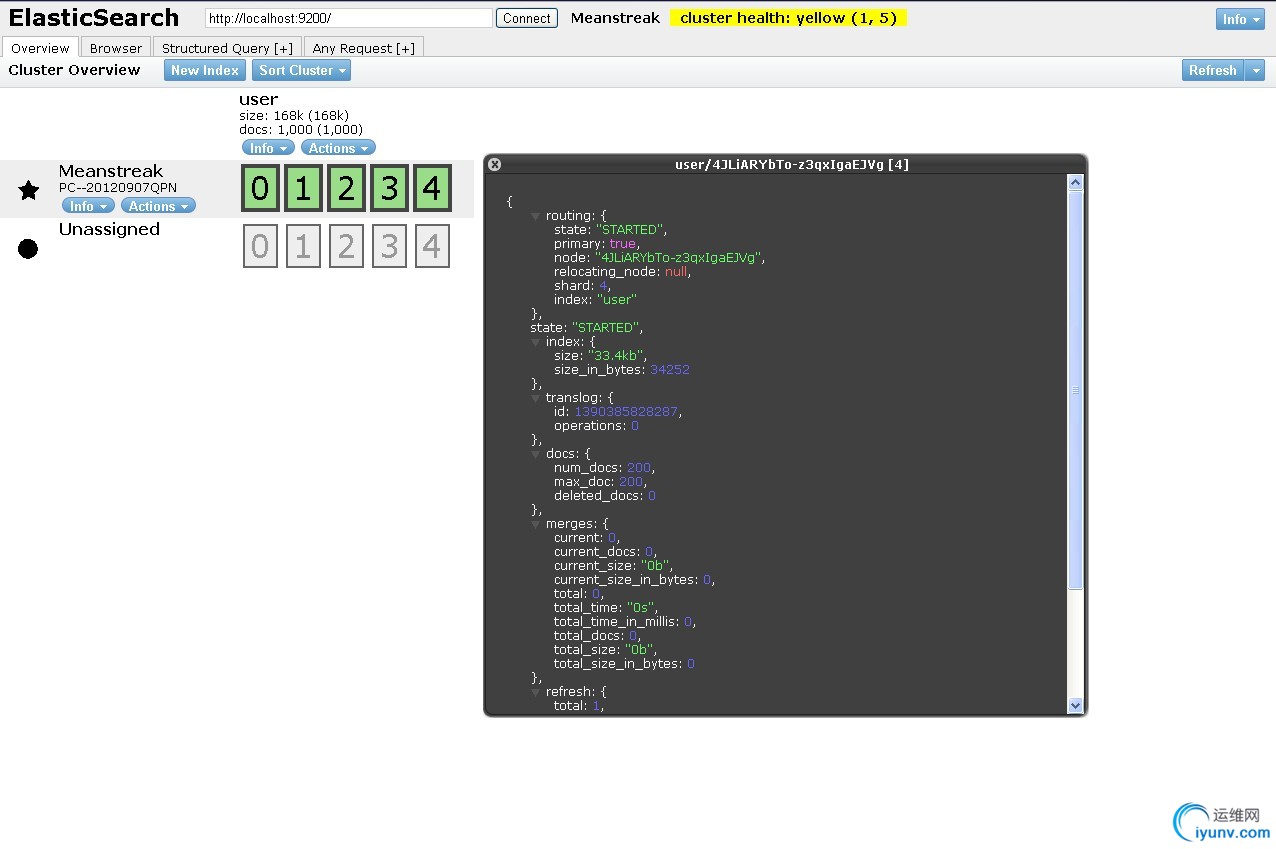This screenshot has width=1276, height=849.
Task: Click the Unassigned row label
Action: coord(109,230)
